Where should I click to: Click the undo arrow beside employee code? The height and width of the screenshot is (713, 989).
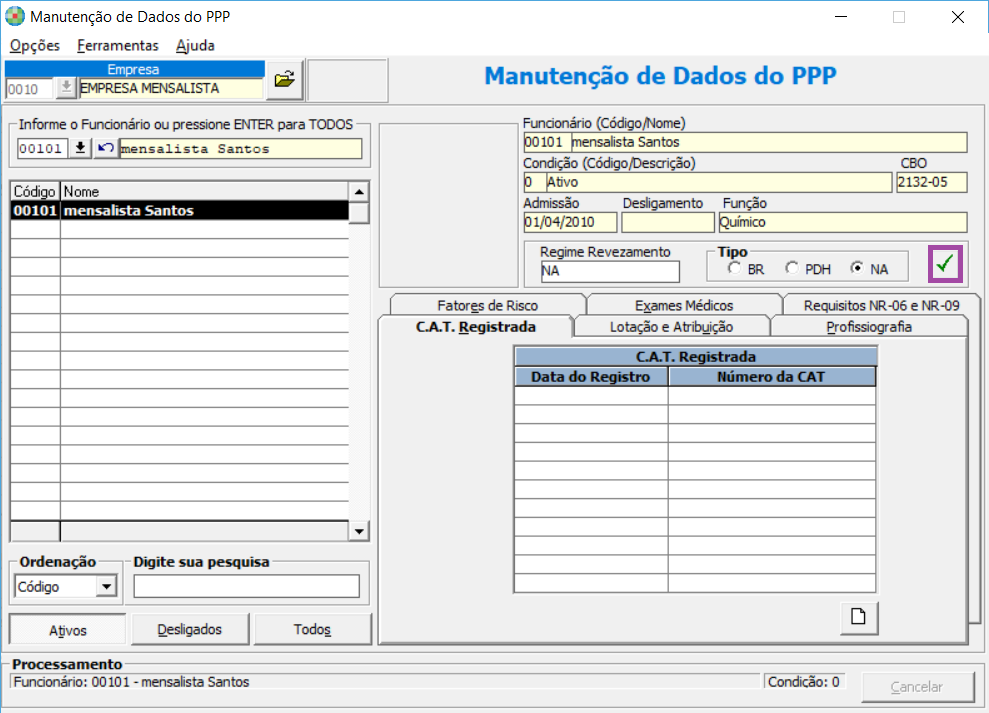point(105,148)
